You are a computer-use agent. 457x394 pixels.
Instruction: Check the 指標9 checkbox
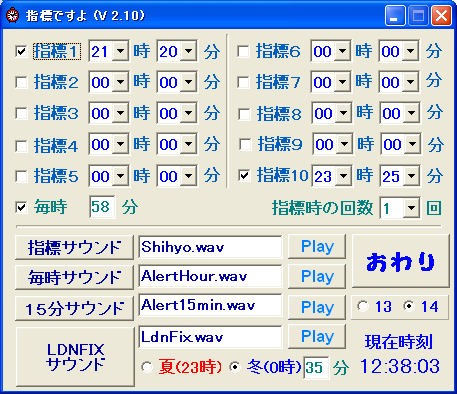pos(245,145)
